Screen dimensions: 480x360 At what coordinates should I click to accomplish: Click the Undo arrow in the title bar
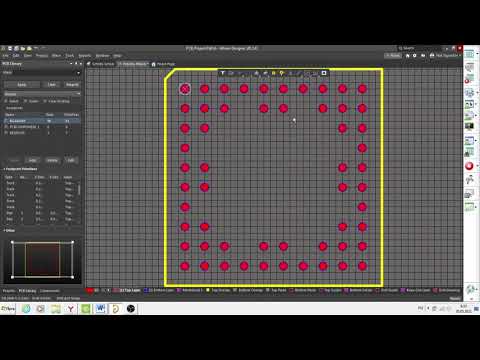point(36,48)
